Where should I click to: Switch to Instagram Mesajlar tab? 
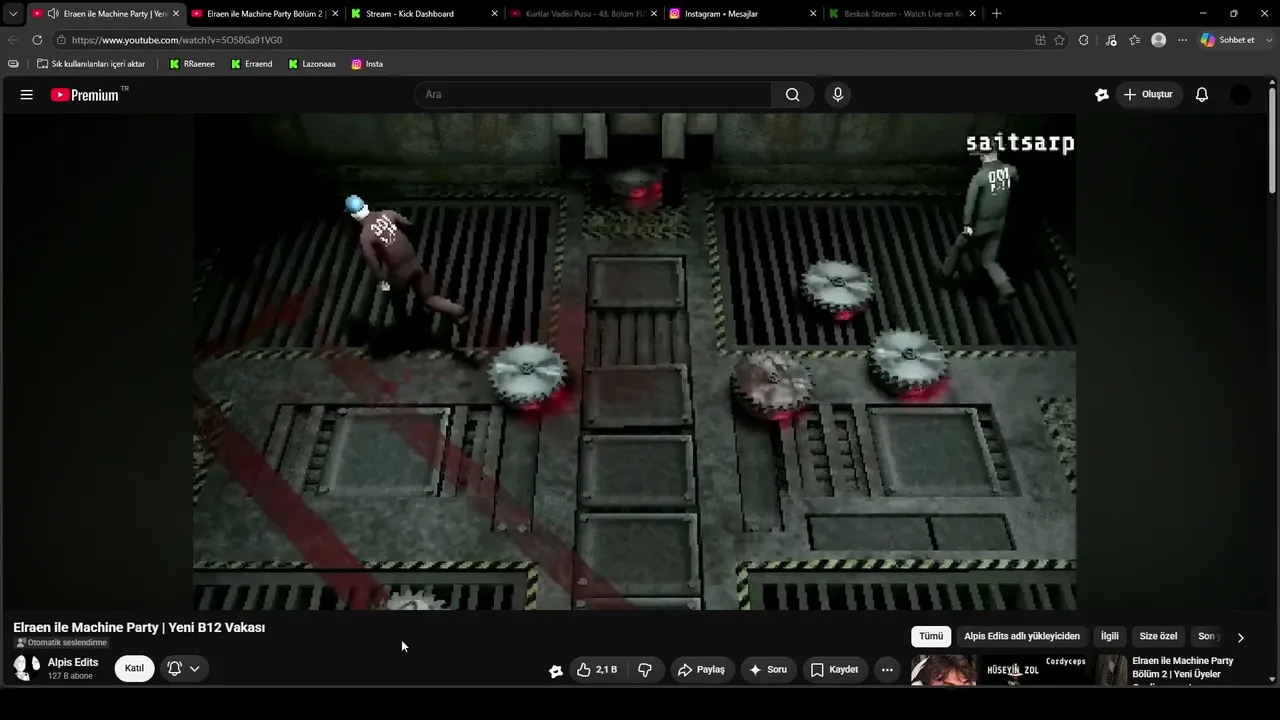[742, 14]
